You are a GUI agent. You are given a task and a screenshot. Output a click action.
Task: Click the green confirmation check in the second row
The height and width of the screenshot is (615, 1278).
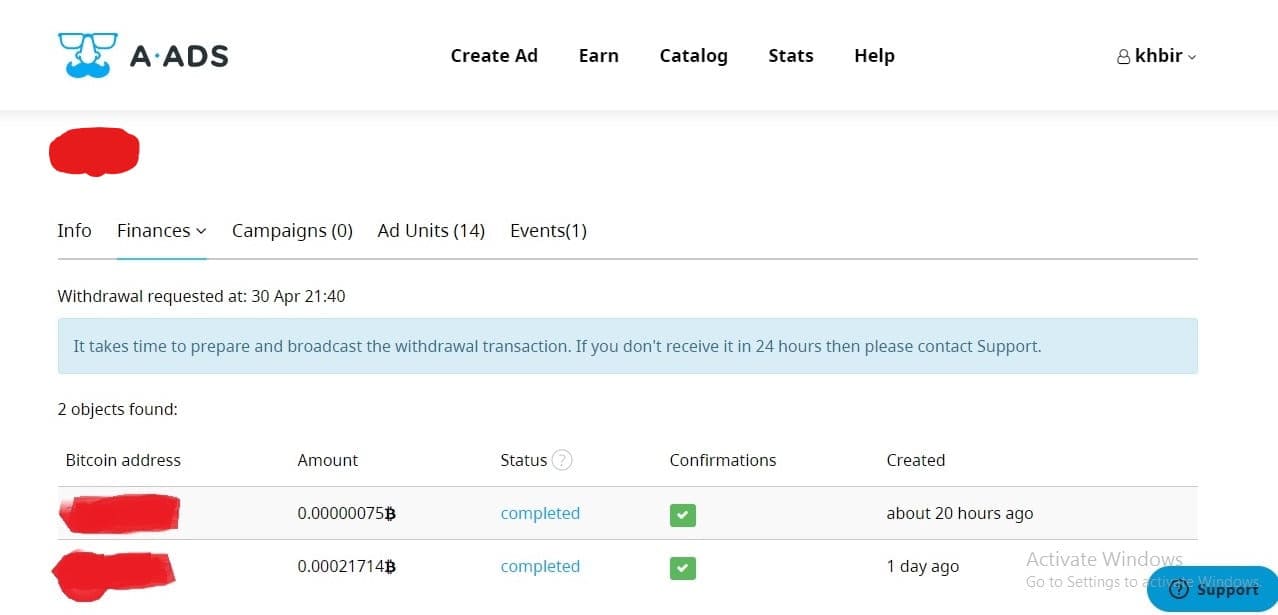pos(683,568)
